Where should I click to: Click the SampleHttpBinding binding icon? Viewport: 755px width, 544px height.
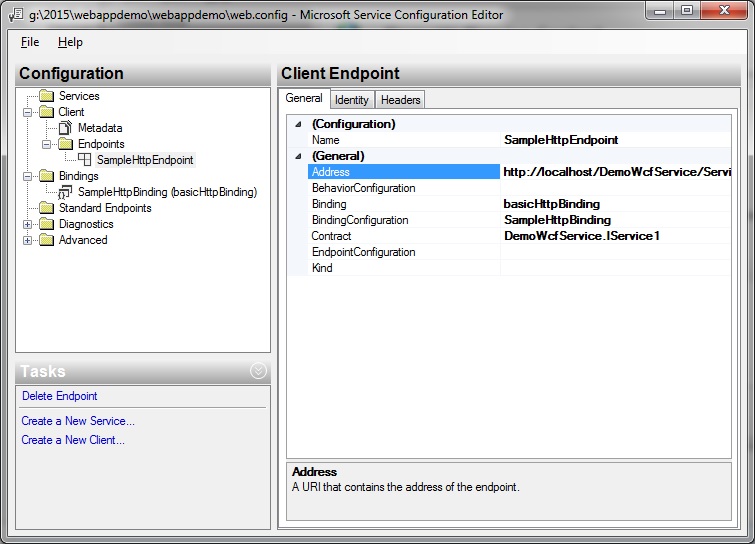click(x=65, y=192)
